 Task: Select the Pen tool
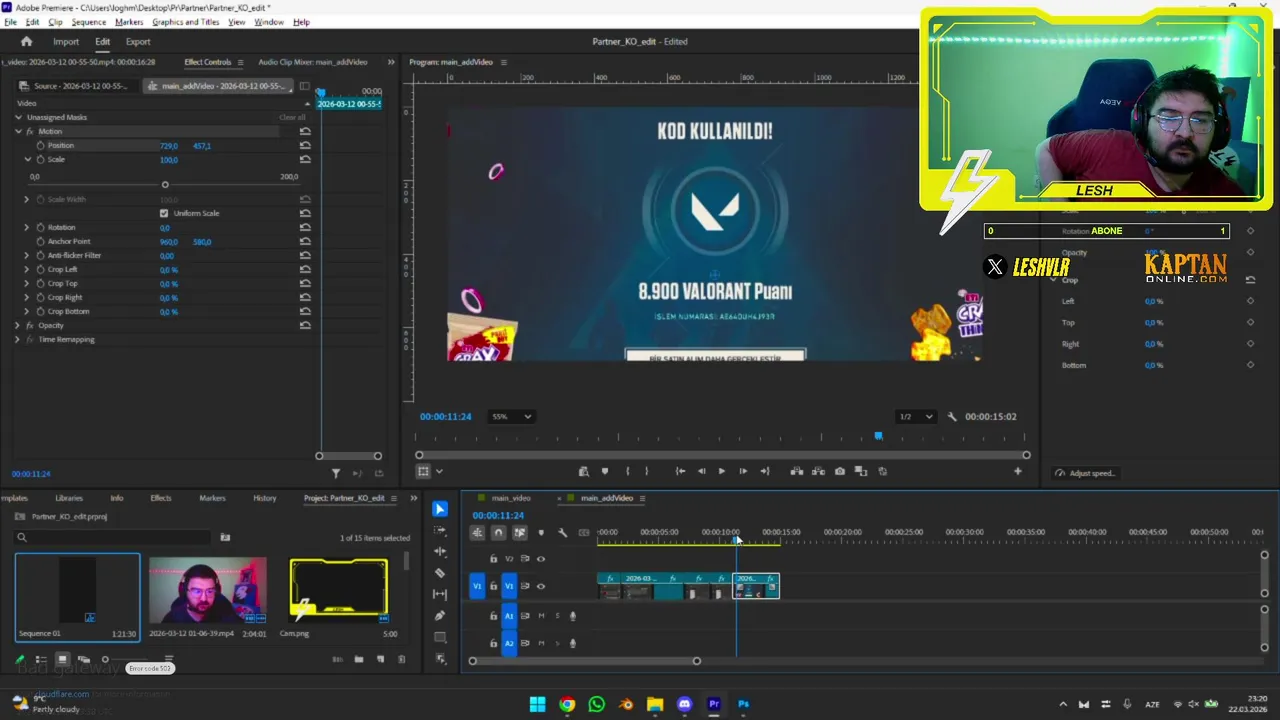click(440, 616)
